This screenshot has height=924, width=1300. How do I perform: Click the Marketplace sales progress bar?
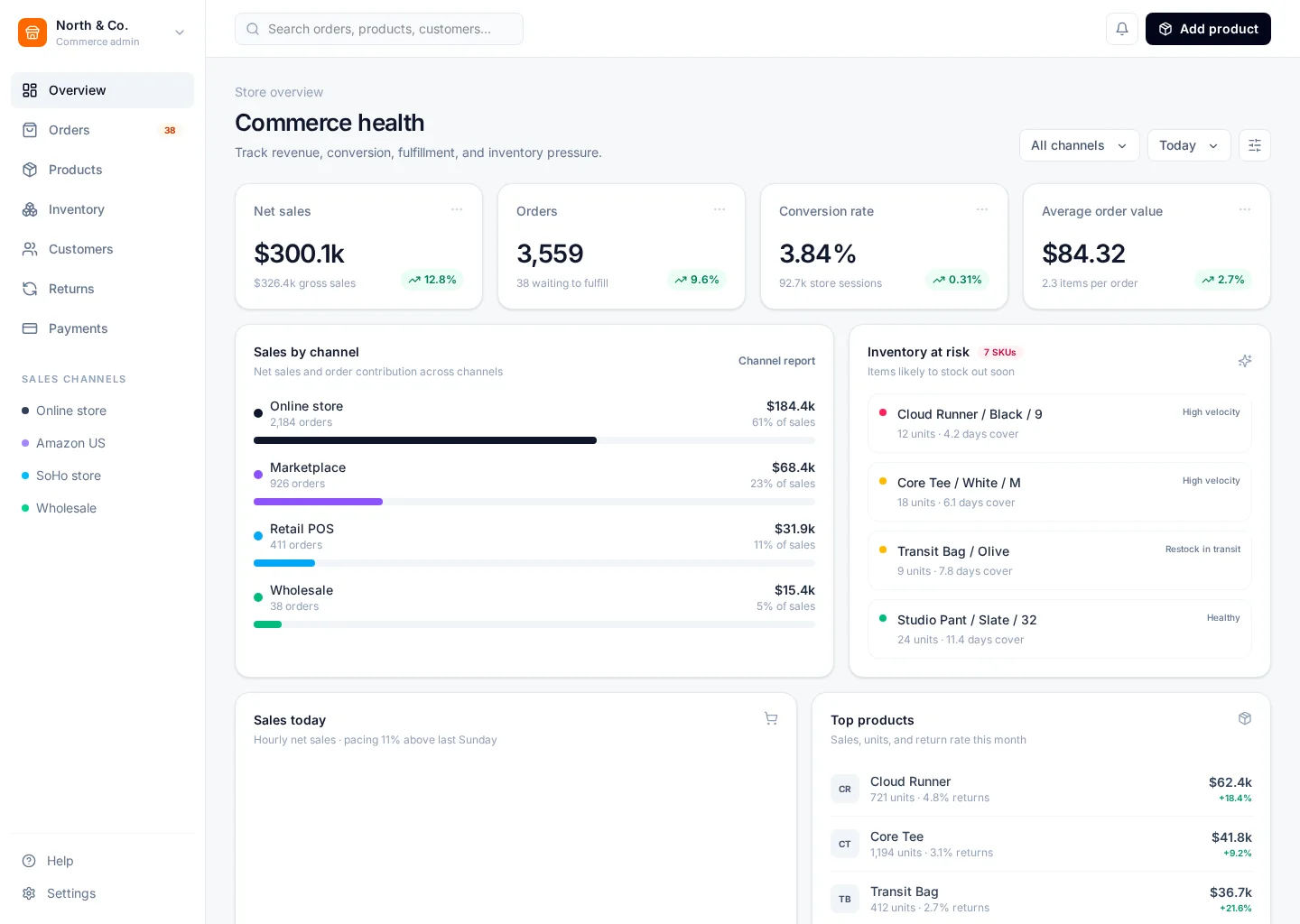pyautogui.click(x=534, y=502)
